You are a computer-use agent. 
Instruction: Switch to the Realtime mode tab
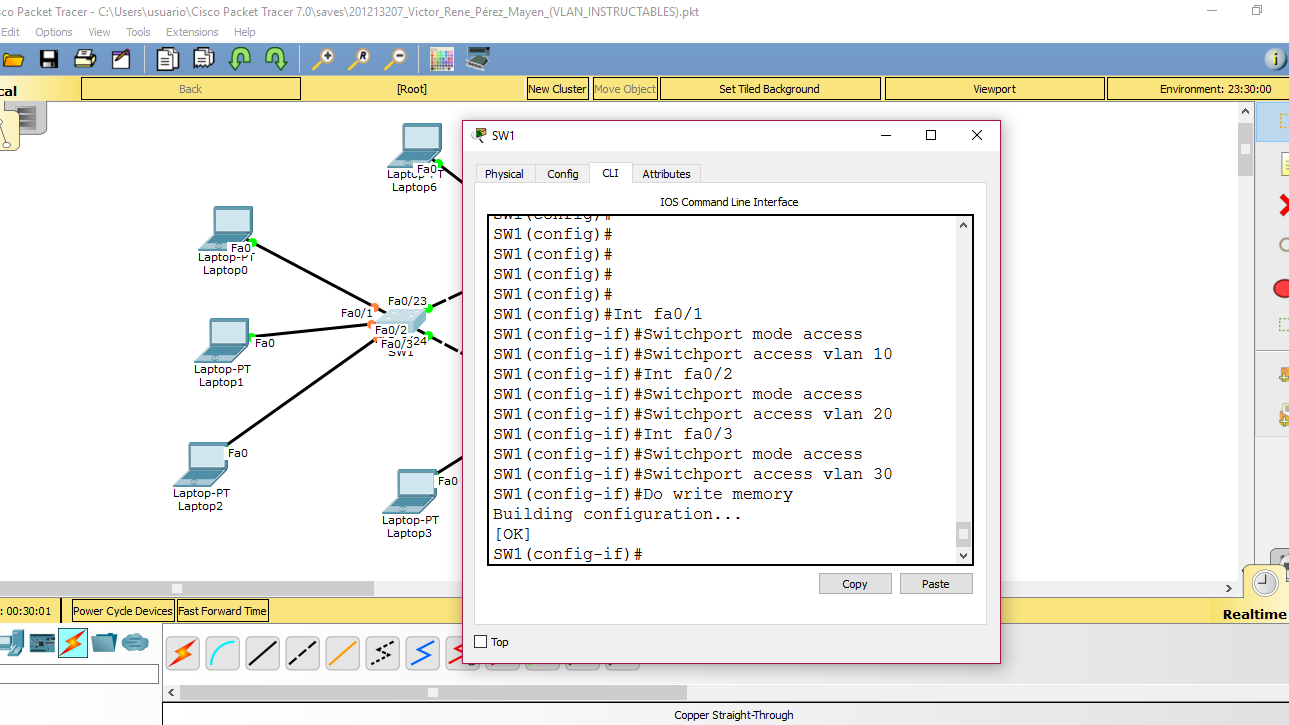1254,614
